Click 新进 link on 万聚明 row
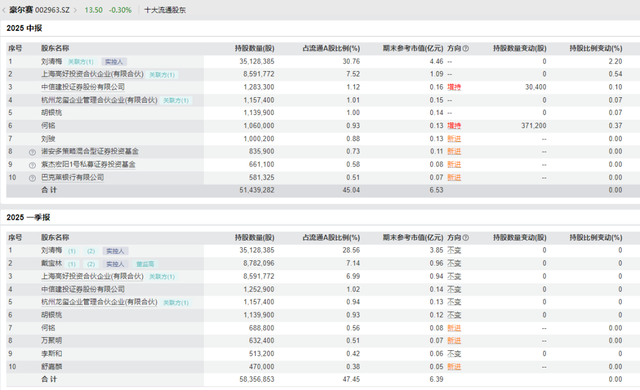Image resolution: width=640 pixels, height=390 pixels. click(x=454, y=341)
